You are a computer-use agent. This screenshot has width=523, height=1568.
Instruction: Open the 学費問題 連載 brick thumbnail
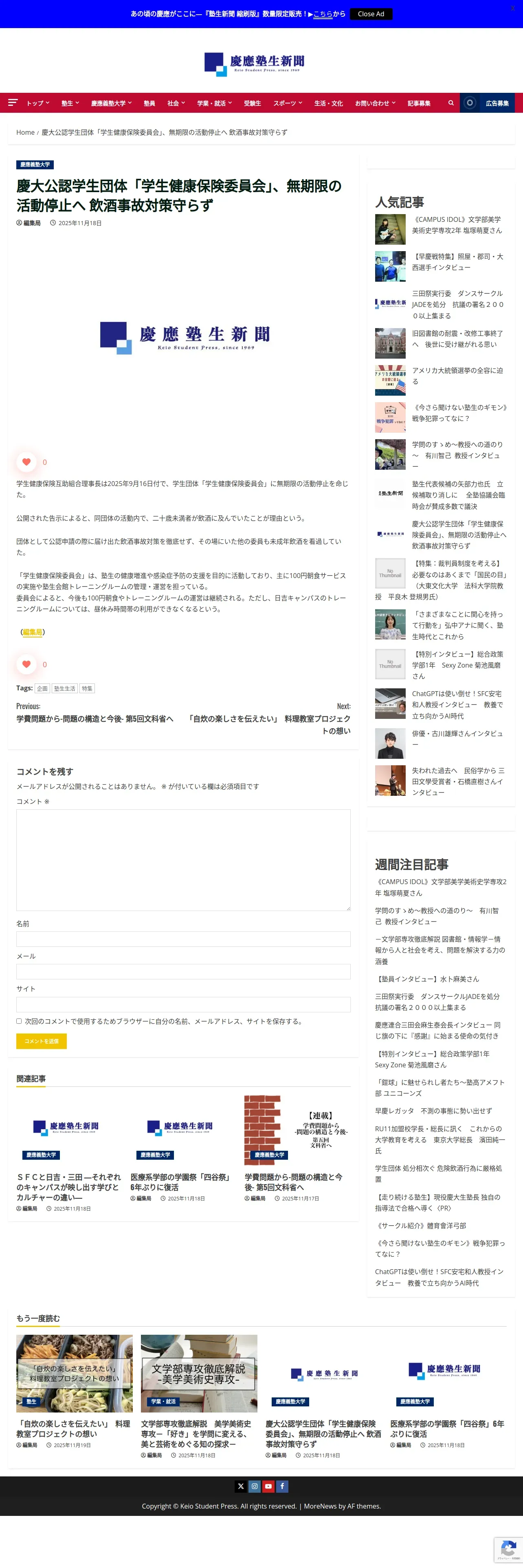(x=297, y=1130)
